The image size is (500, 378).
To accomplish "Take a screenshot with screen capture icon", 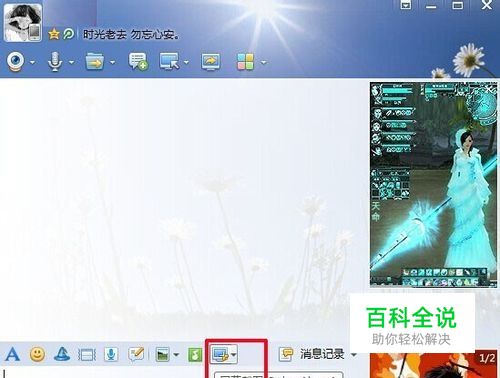I will [x=221, y=354].
